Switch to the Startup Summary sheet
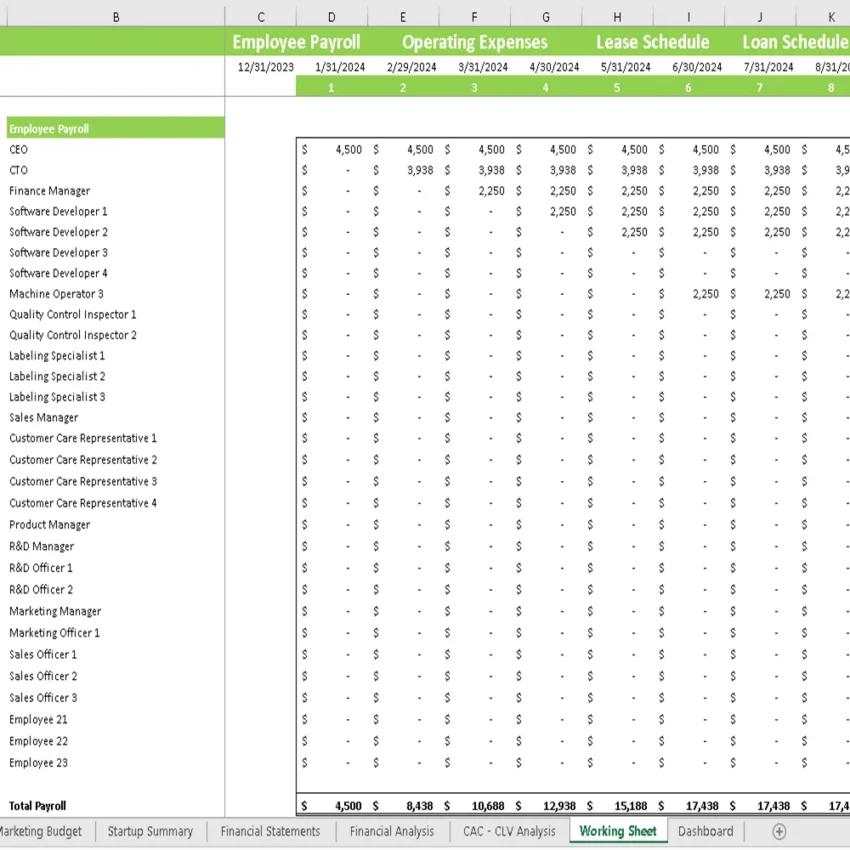This screenshot has width=850, height=850. tap(150, 831)
